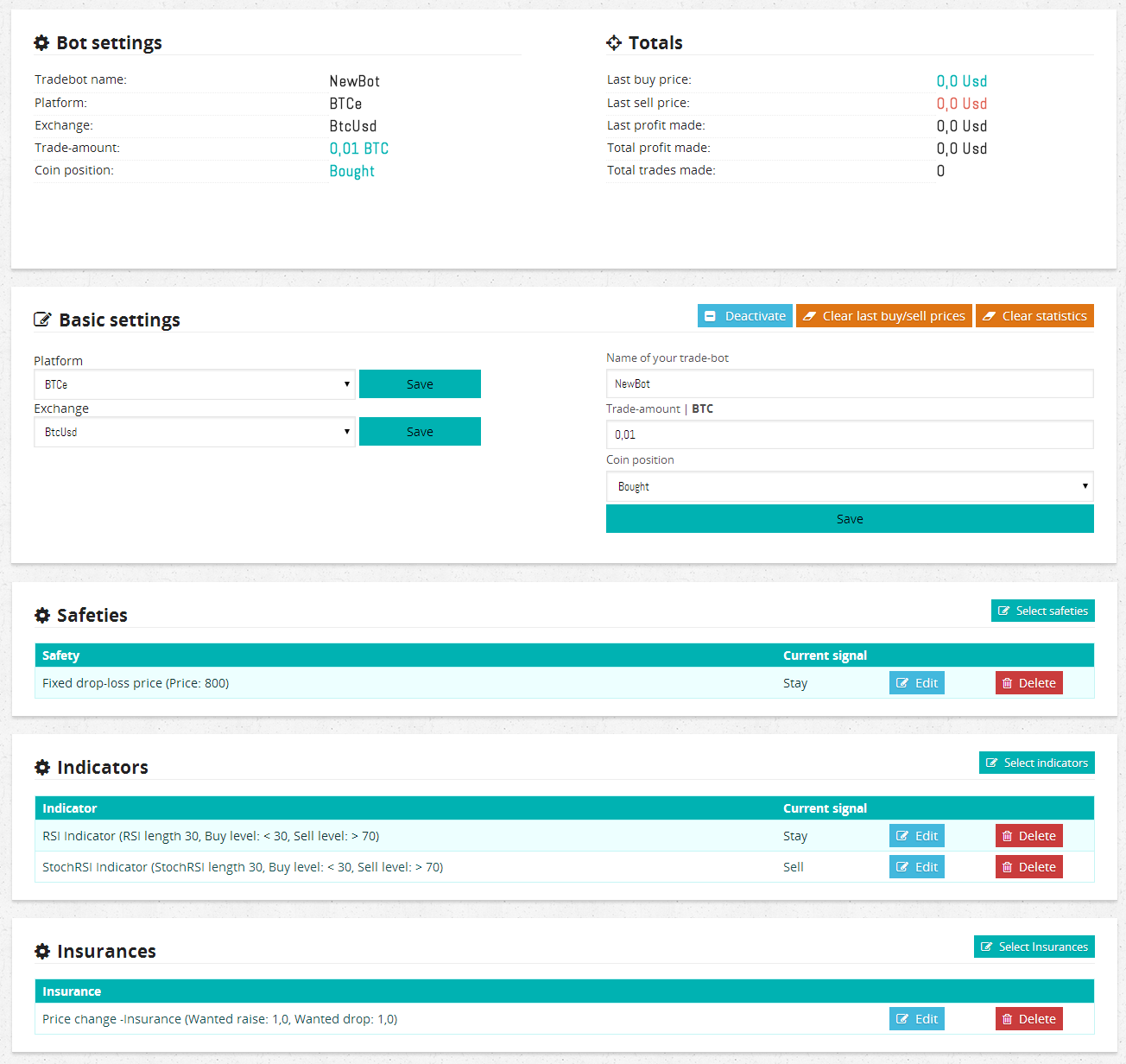
Task: Clear last buy/sell prices
Action: point(883,315)
